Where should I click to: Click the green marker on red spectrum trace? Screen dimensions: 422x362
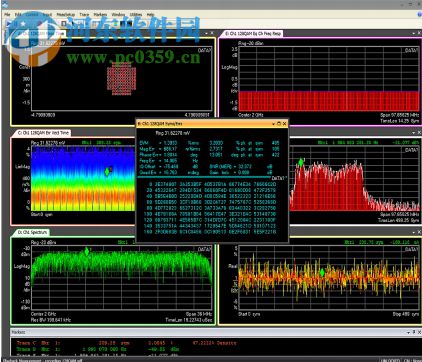point(301,162)
